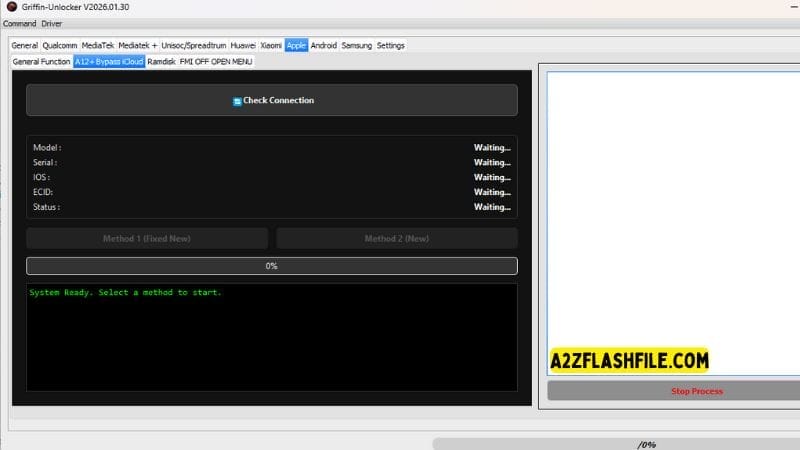
Task: Click the Serial: label
Action: (45, 162)
